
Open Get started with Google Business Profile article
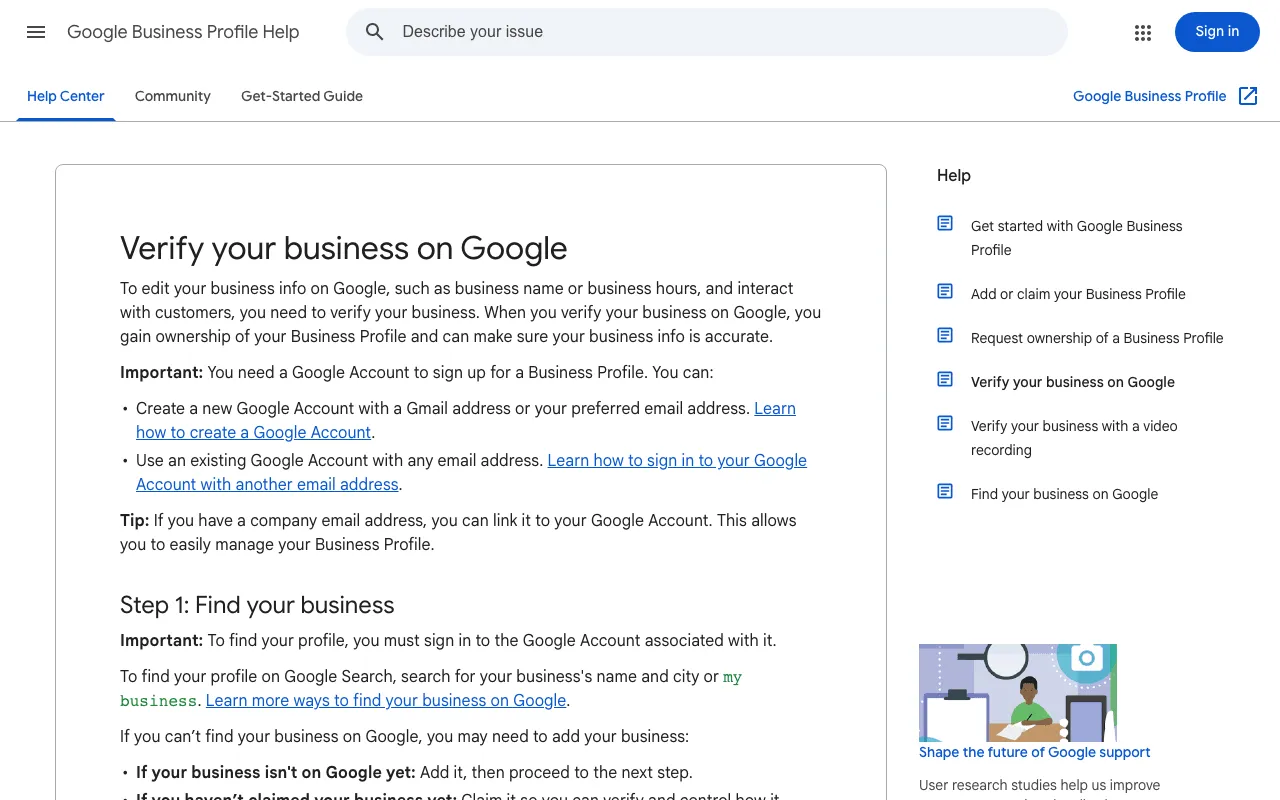point(1077,238)
